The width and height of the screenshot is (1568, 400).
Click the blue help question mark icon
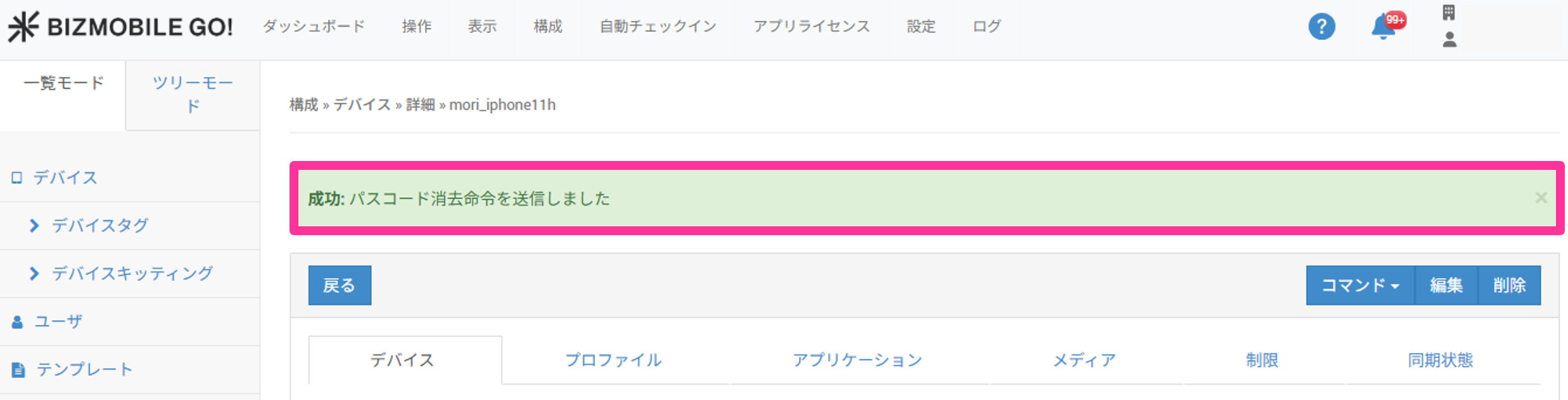[x=1322, y=27]
